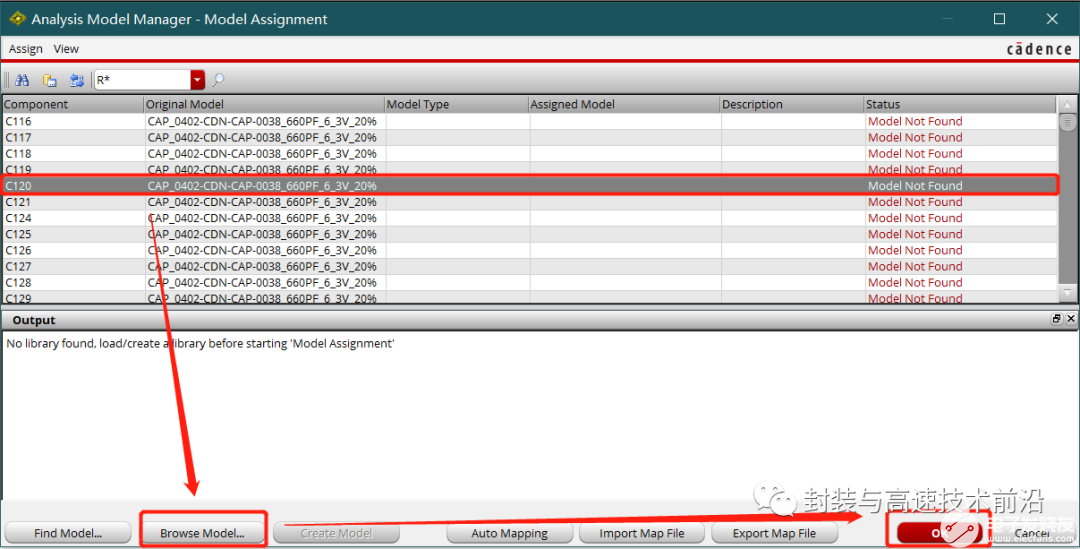The height and width of the screenshot is (549, 1080).
Task: Sort by the Component column header
Action: pos(72,104)
